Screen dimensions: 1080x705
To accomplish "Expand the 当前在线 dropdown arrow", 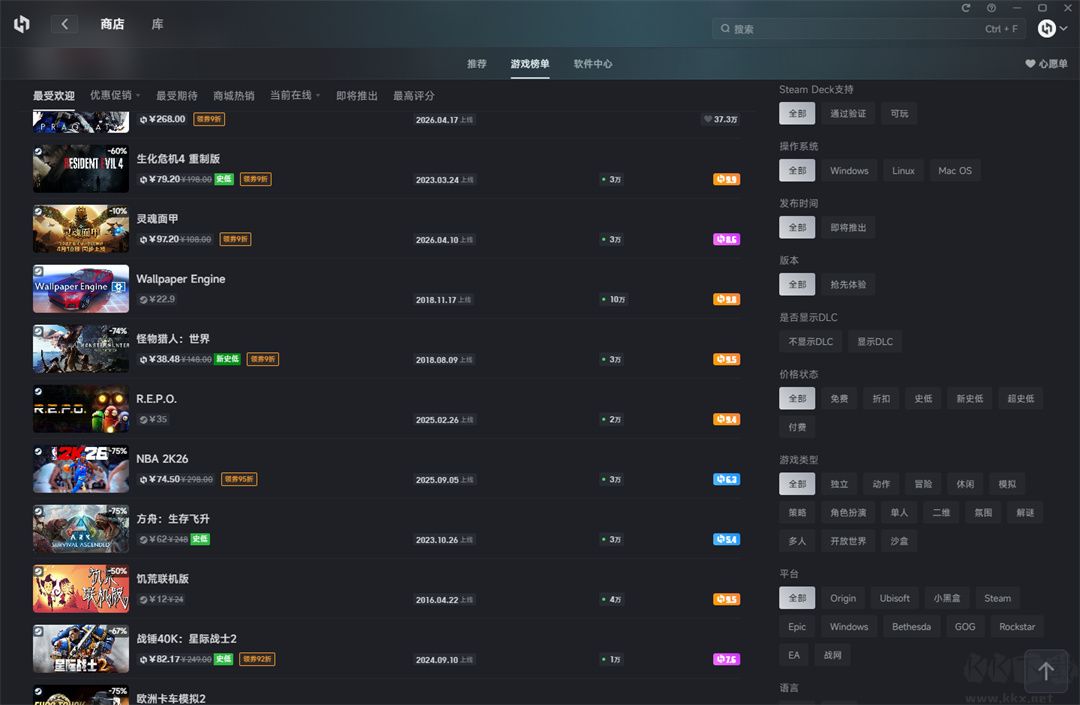I will pos(318,95).
